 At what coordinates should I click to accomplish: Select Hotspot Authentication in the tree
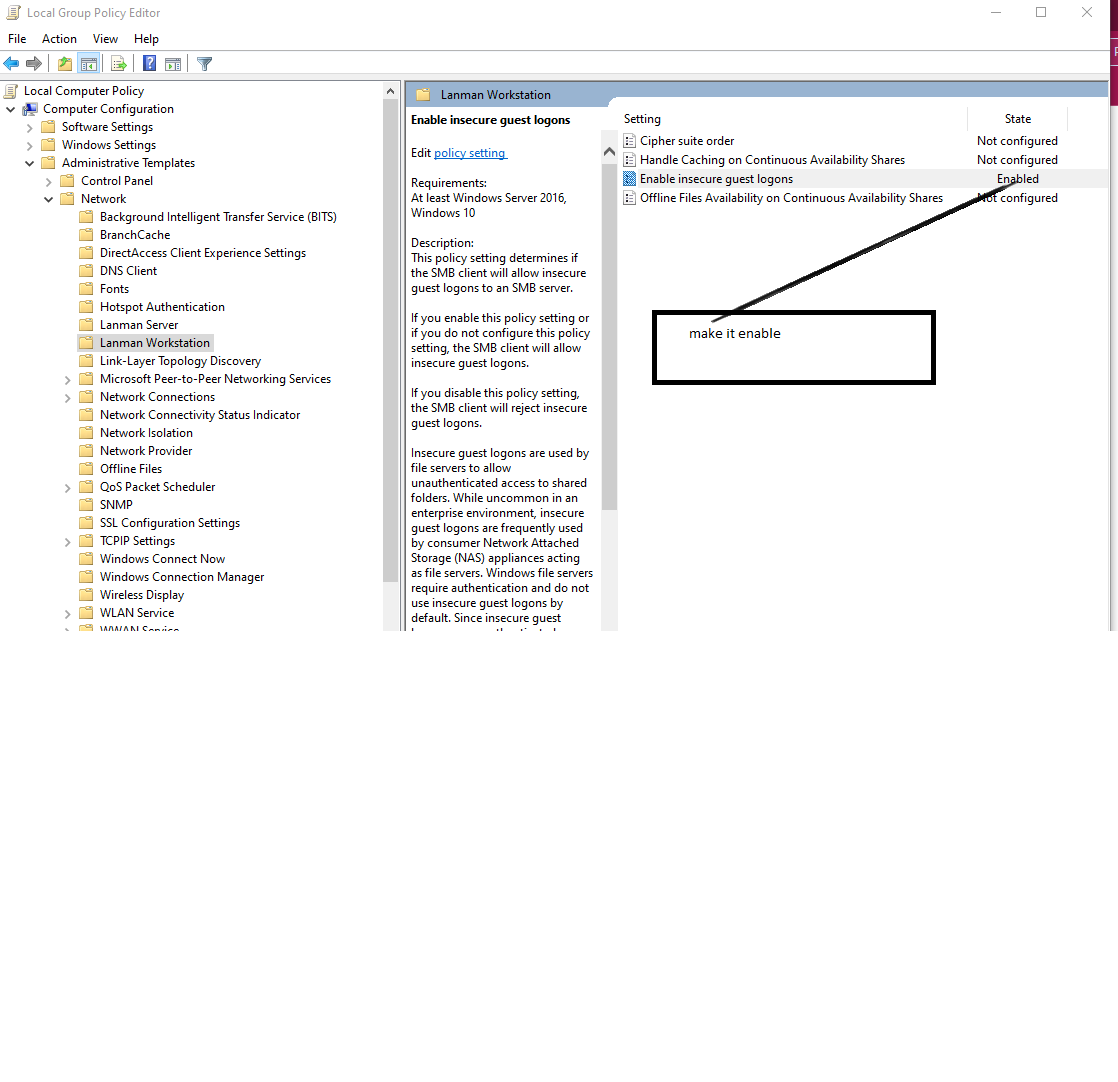(x=162, y=306)
